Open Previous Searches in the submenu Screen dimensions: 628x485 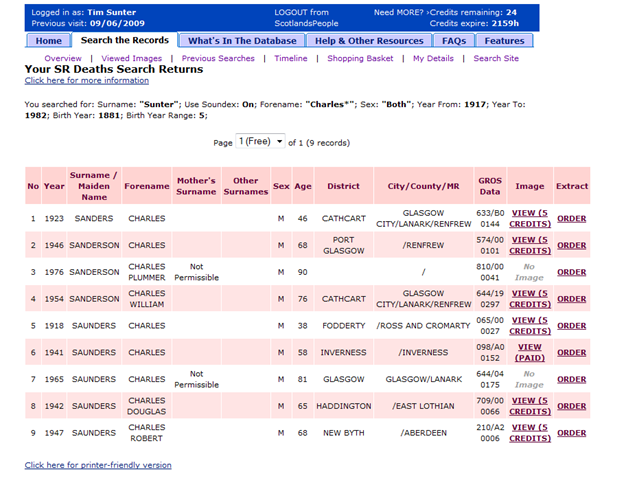pos(218,59)
